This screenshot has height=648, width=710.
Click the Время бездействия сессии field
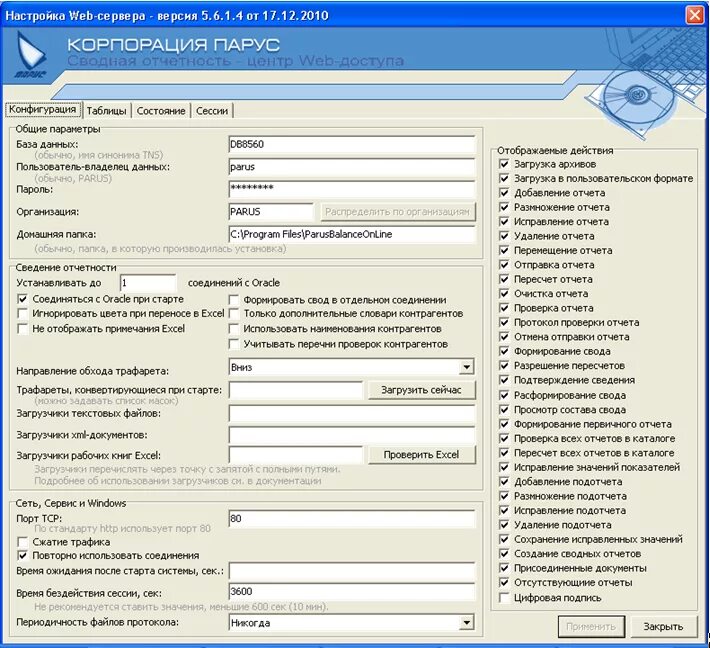point(352,592)
